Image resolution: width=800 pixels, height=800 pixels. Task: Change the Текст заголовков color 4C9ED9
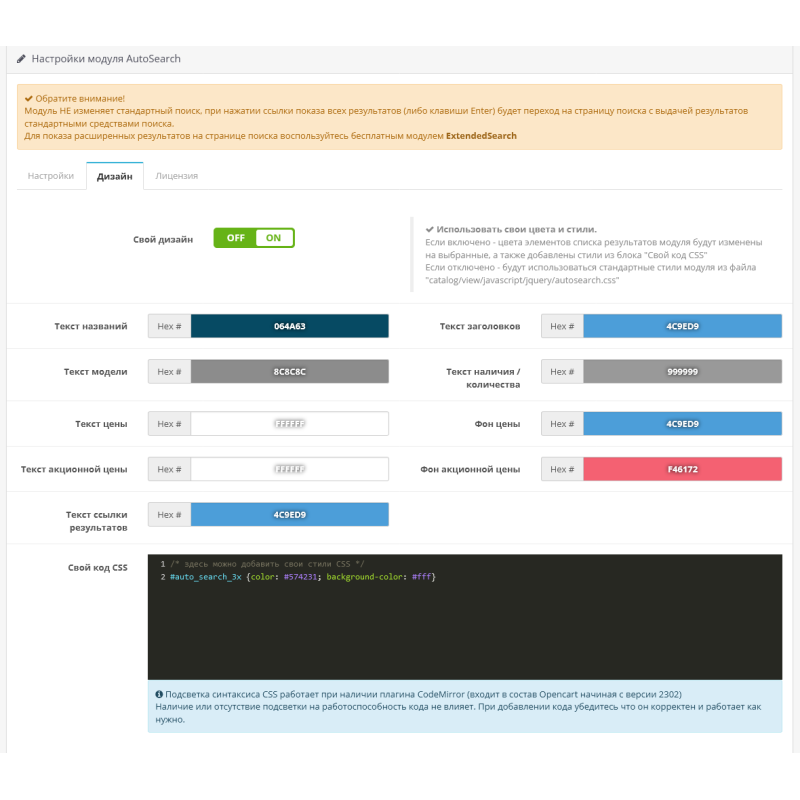(x=682, y=326)
